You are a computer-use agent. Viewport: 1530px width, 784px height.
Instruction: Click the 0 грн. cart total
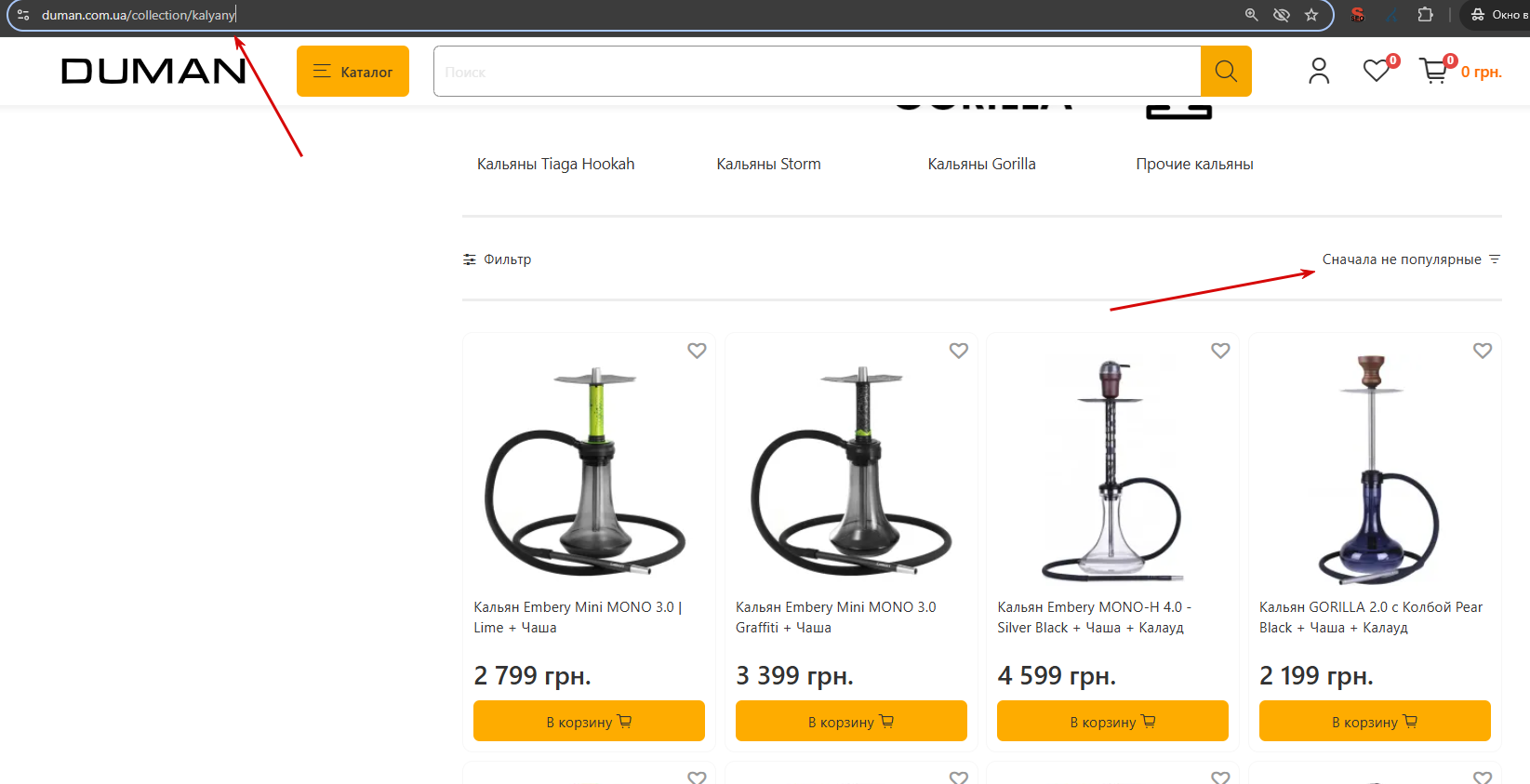1482,72
